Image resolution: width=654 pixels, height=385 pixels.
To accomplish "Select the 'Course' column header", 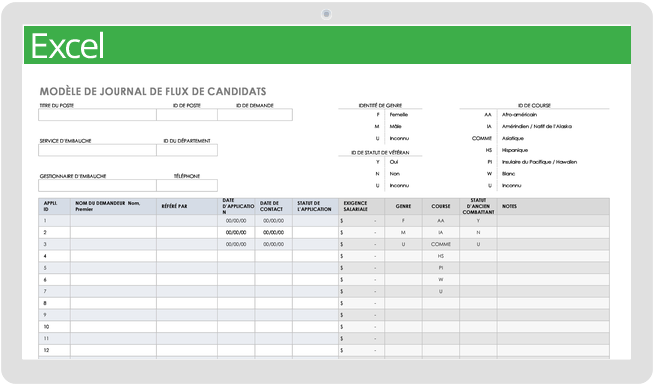I will click(x=441, y=206).
